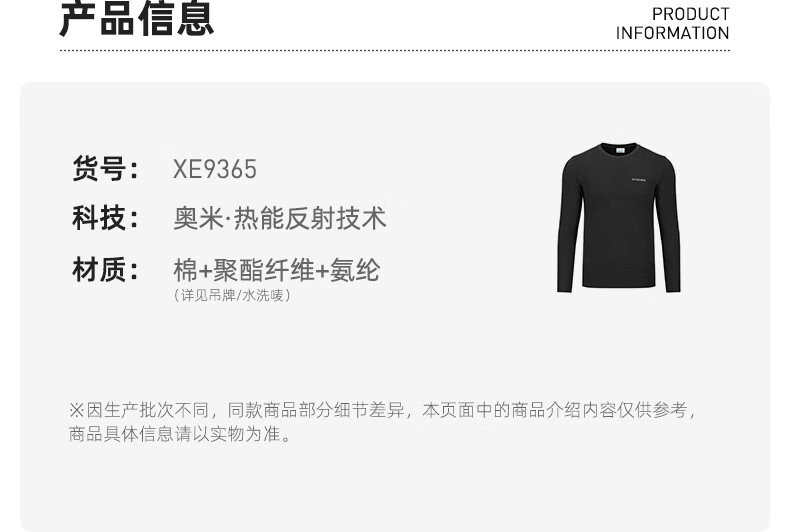Click the 棉+聚酯纤维+氨纶 material text
790x532 pixels.
click(x=277, y=270)
